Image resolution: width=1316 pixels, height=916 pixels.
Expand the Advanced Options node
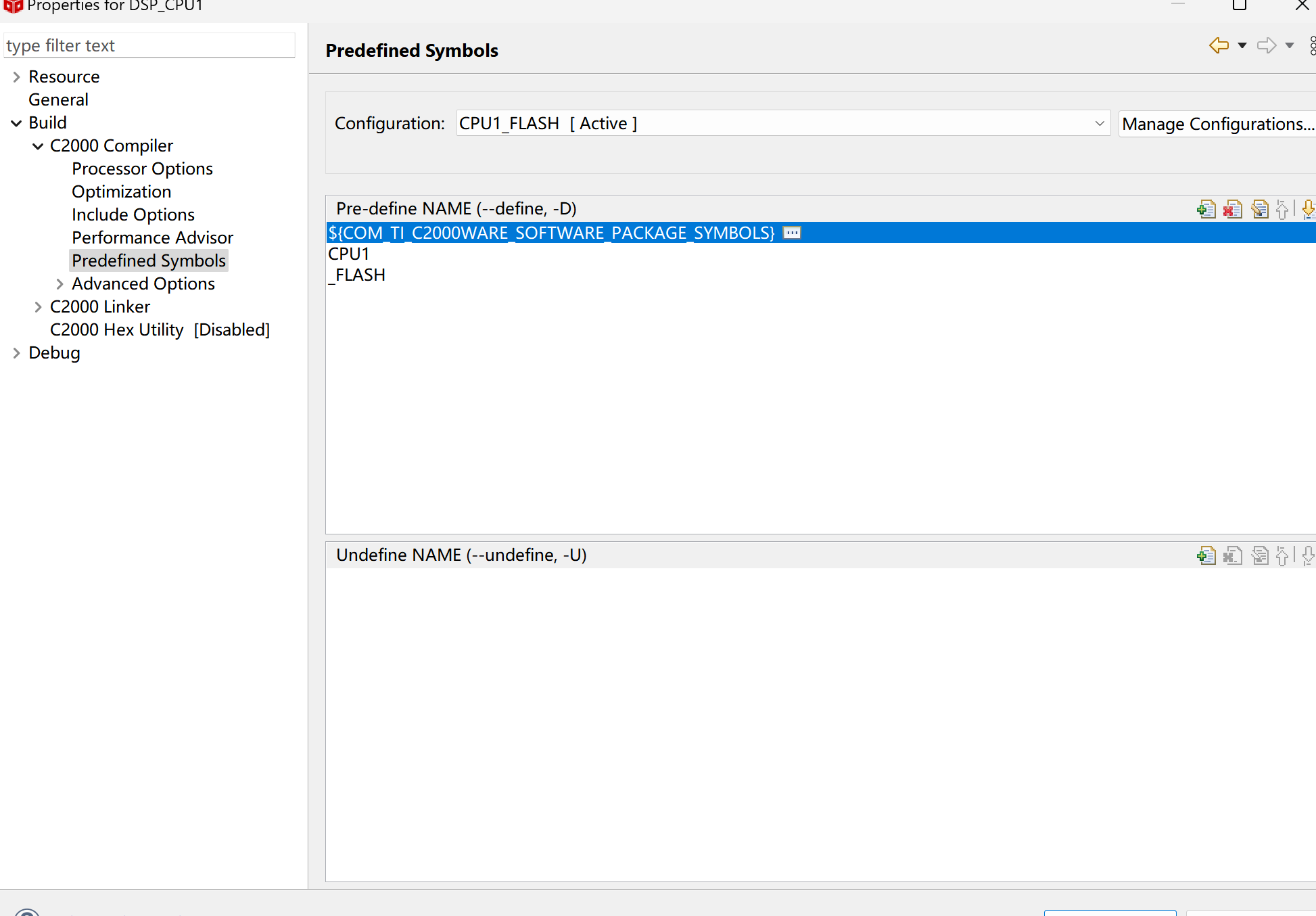tap(60, 284)
